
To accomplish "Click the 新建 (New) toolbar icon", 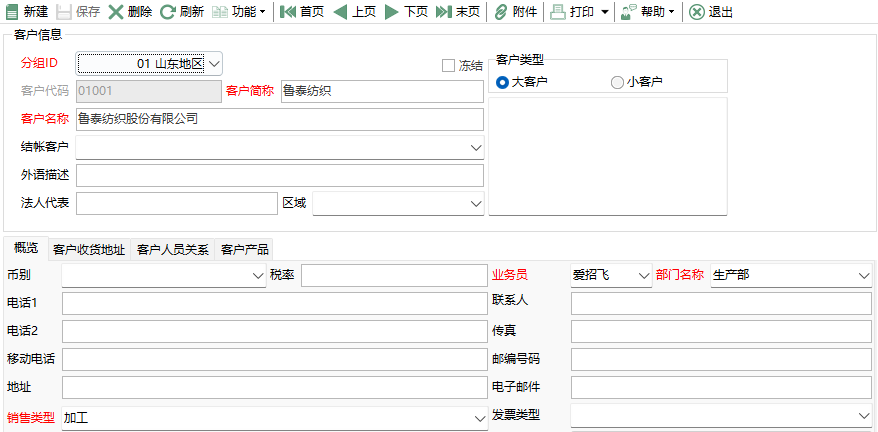I will pos(12,12).
